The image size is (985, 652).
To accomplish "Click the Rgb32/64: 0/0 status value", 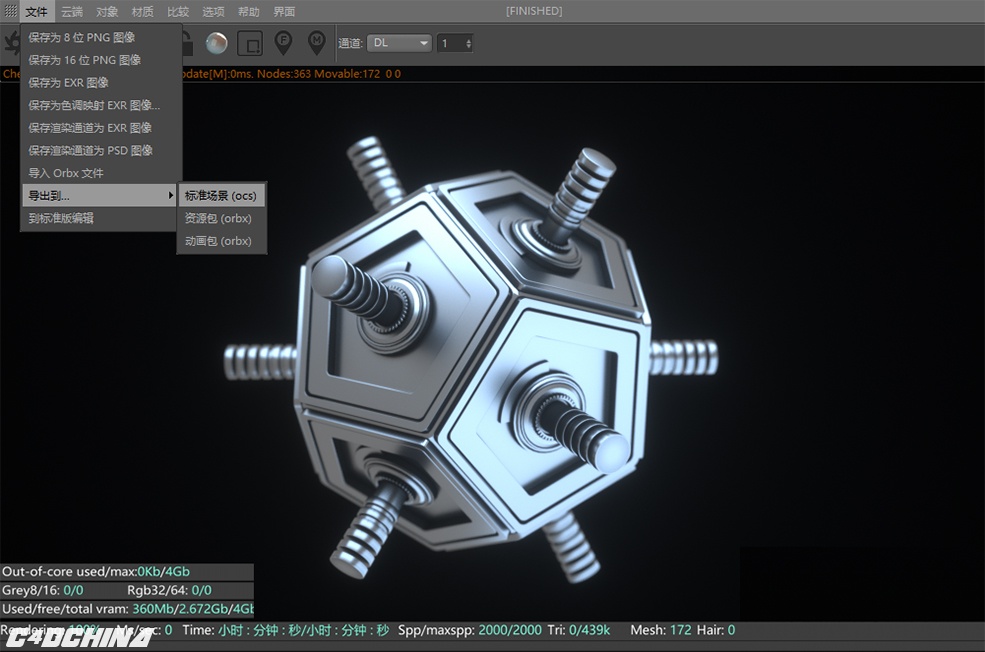I will click(169, 590).
